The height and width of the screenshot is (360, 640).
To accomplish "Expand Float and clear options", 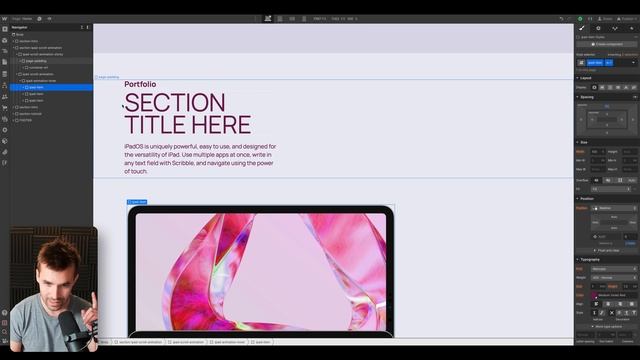I will click(x=607, y=250).
